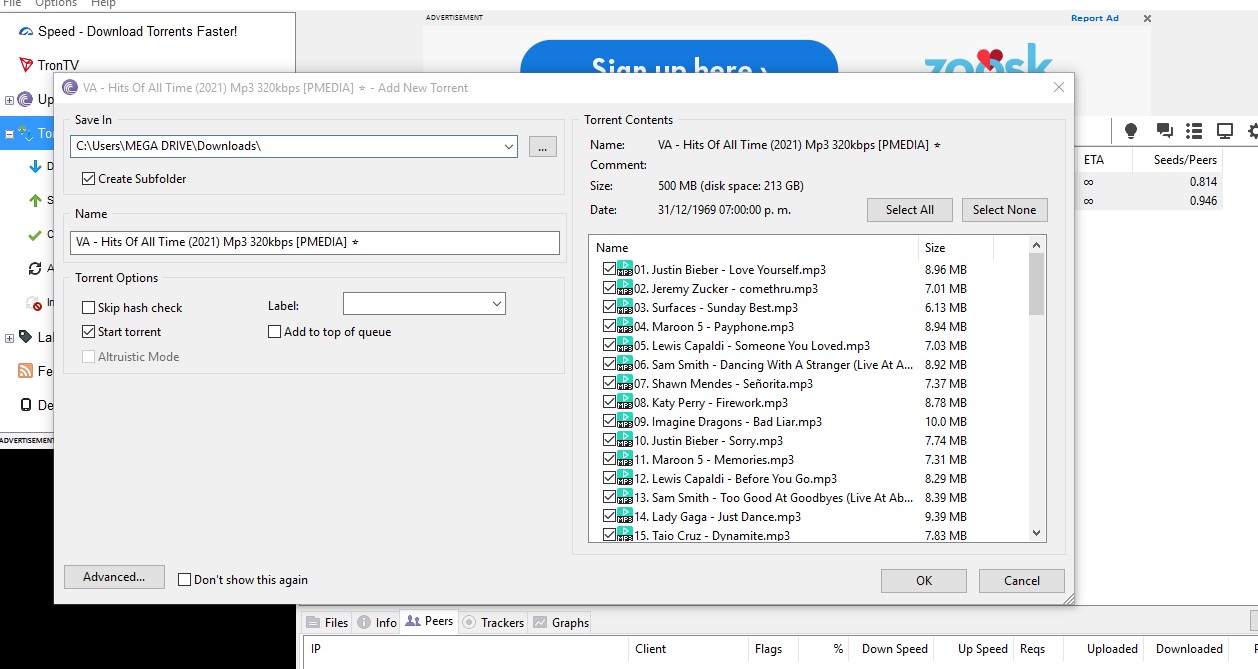The width and height of the screenshot is (1258, 669).
Task: Open Devices phone icon in sidebar
Action: [26, 405]
